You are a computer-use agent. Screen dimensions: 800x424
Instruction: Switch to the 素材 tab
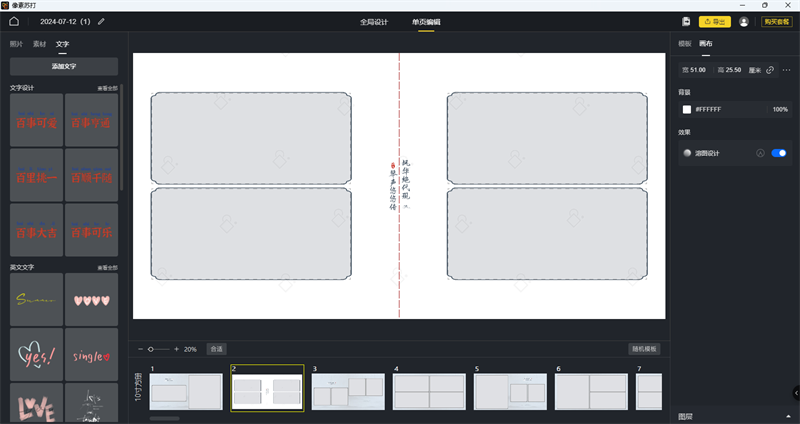click(x=39, y=44)
